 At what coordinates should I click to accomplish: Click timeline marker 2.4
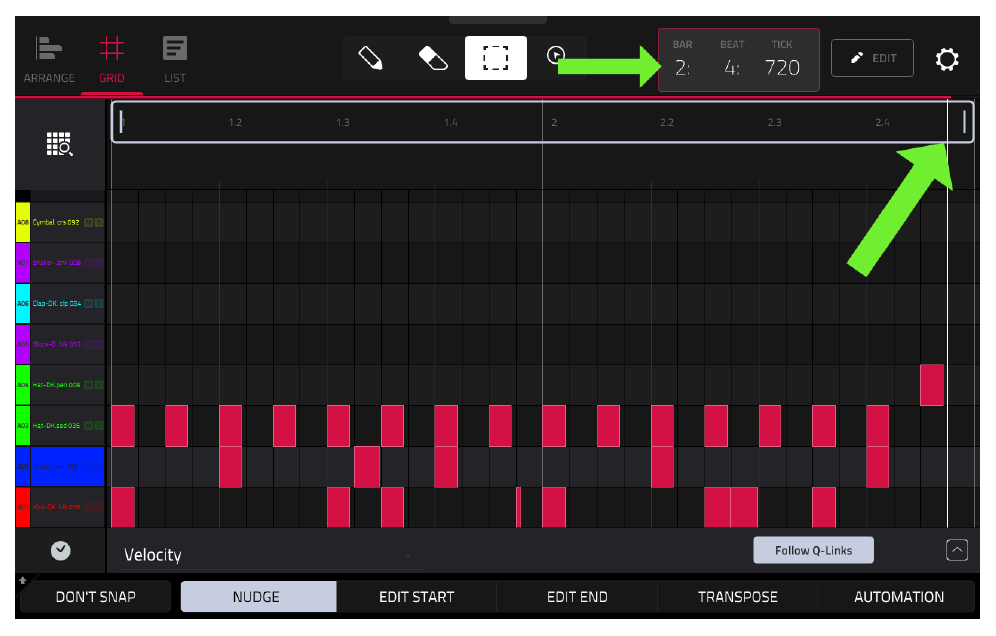pos(882,122)
